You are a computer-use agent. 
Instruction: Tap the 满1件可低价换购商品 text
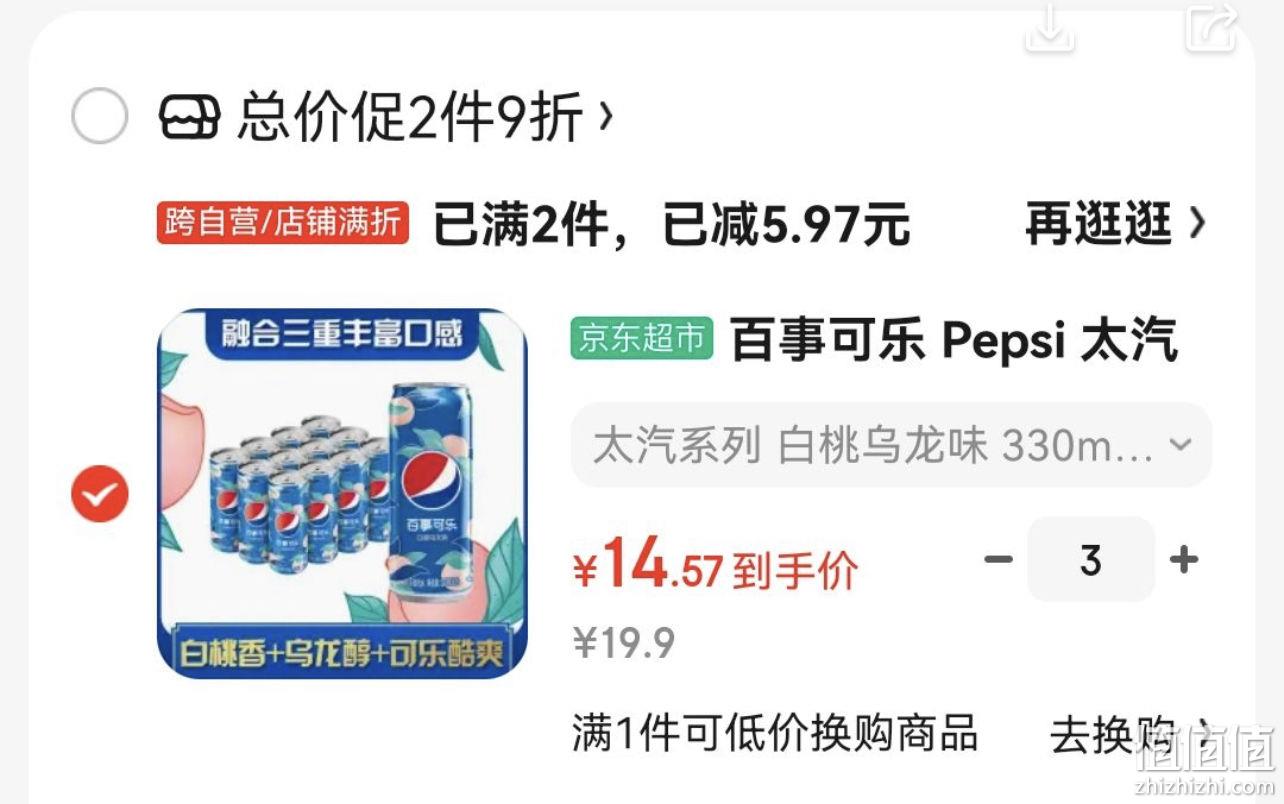coord(775,734)
